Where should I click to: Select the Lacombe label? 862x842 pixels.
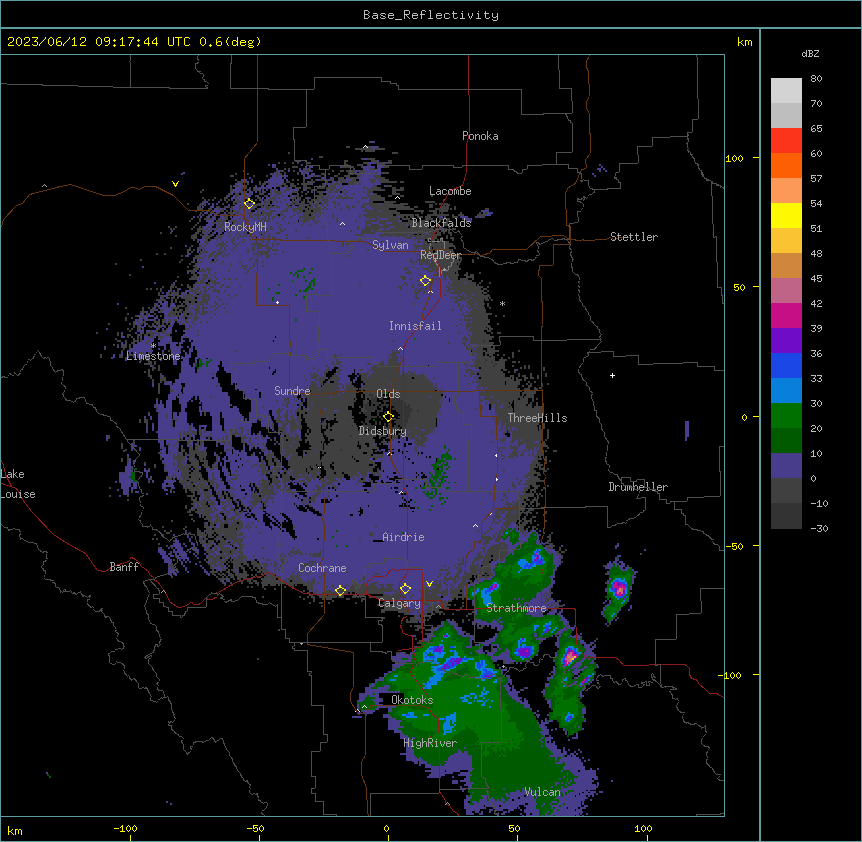[450, 191]
